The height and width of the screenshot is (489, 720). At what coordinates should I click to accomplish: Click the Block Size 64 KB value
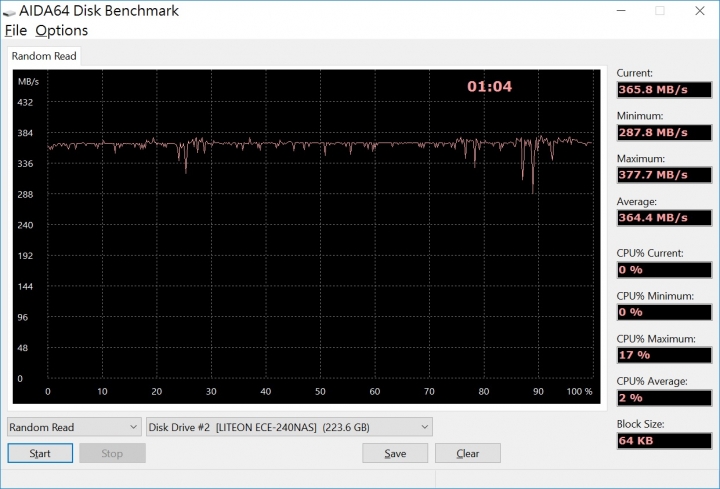tap(664, 440)
